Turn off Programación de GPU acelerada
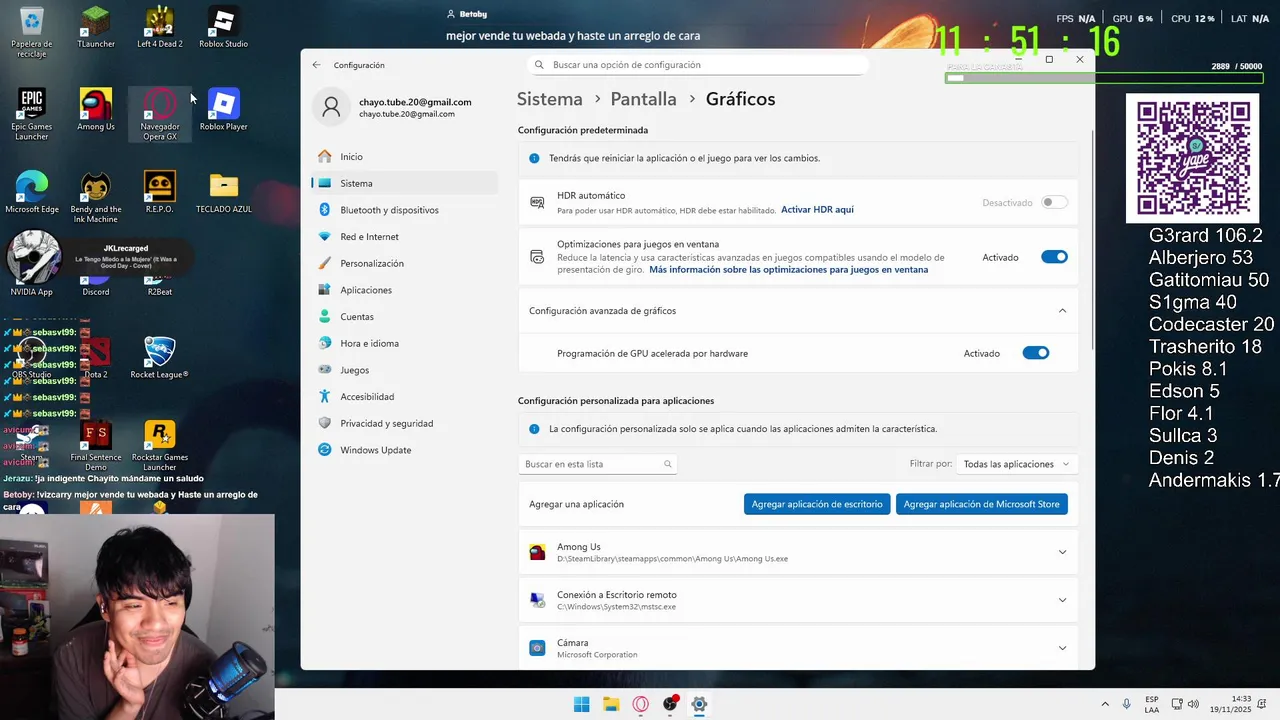 tap(1035, 353)
